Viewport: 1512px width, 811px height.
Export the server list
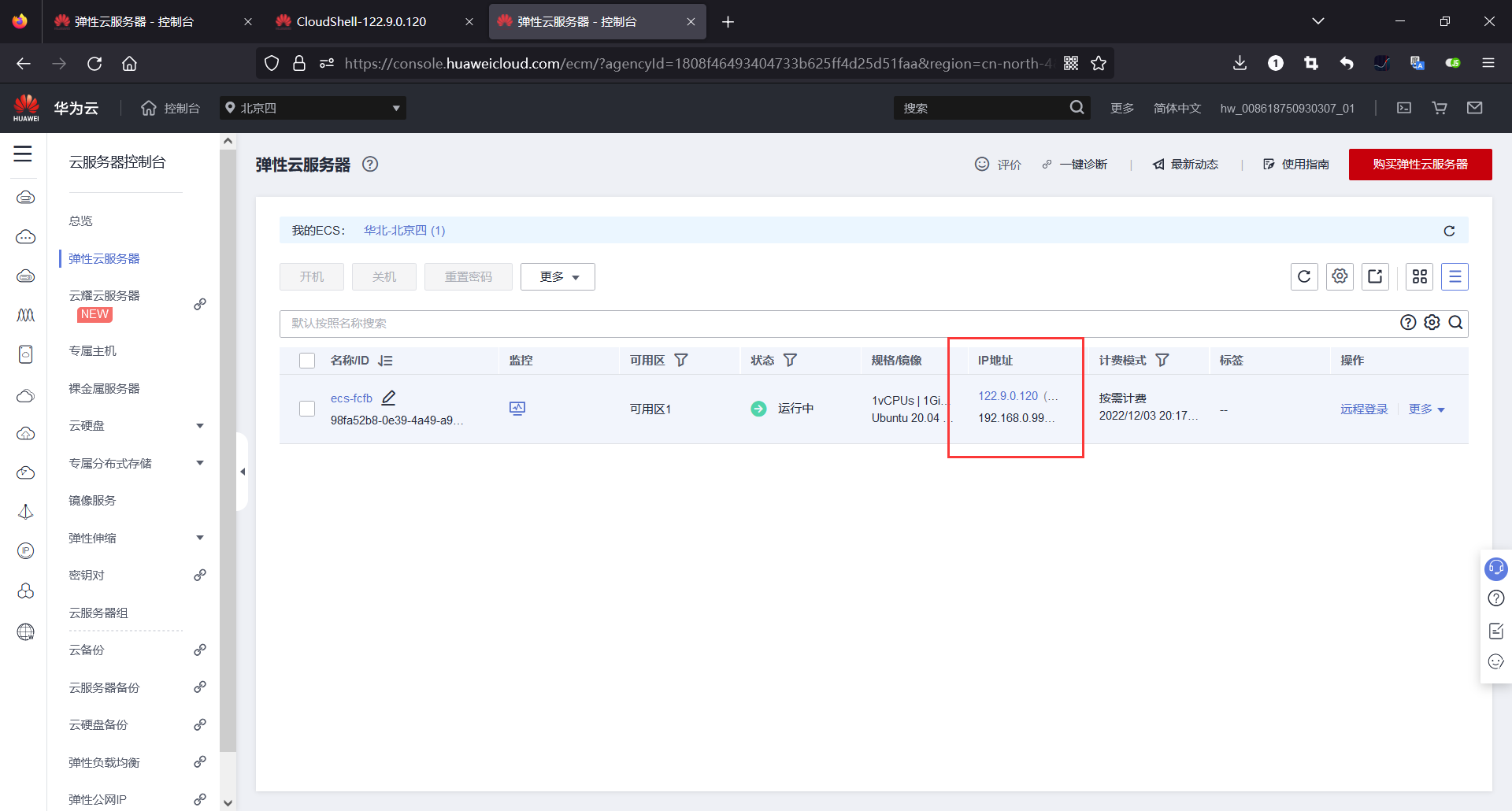1375,276
